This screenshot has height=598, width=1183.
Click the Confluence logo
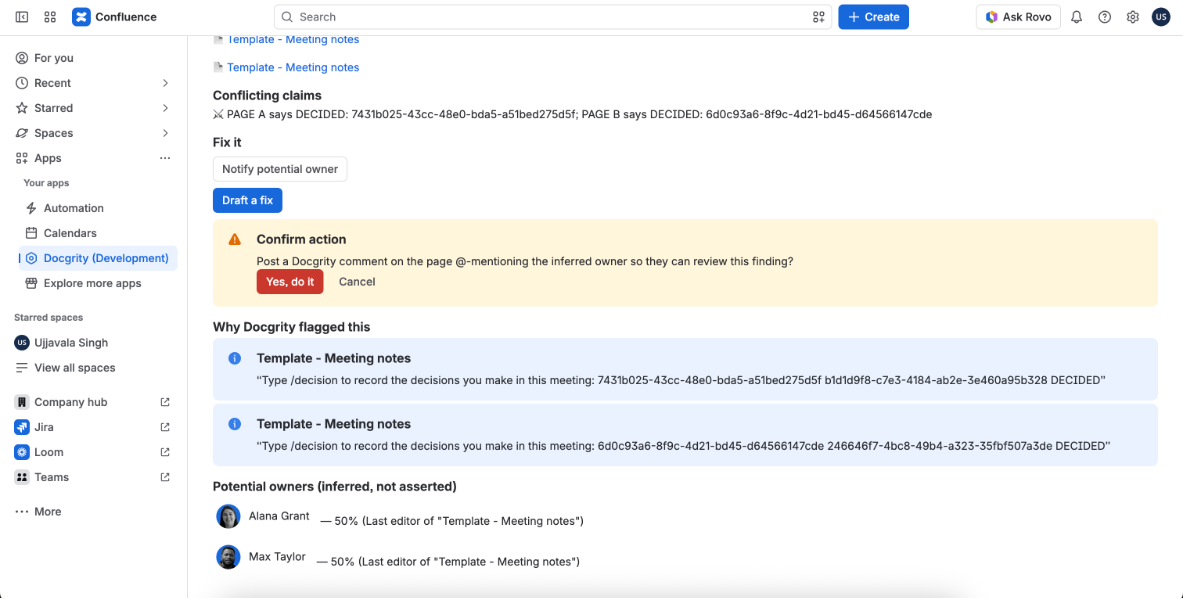tap(115, 17)
